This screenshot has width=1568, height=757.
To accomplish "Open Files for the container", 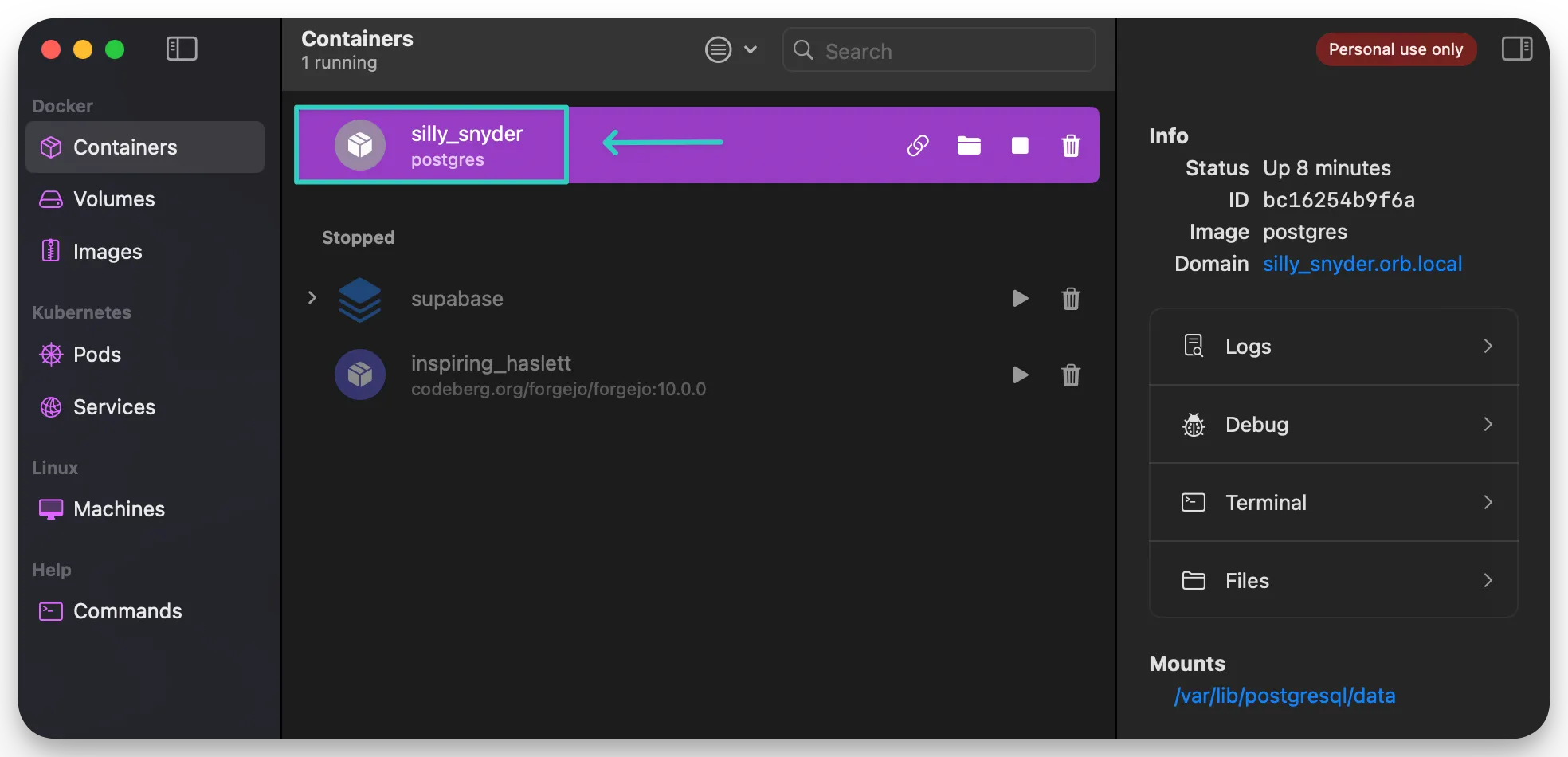I will pos(1334,580).
